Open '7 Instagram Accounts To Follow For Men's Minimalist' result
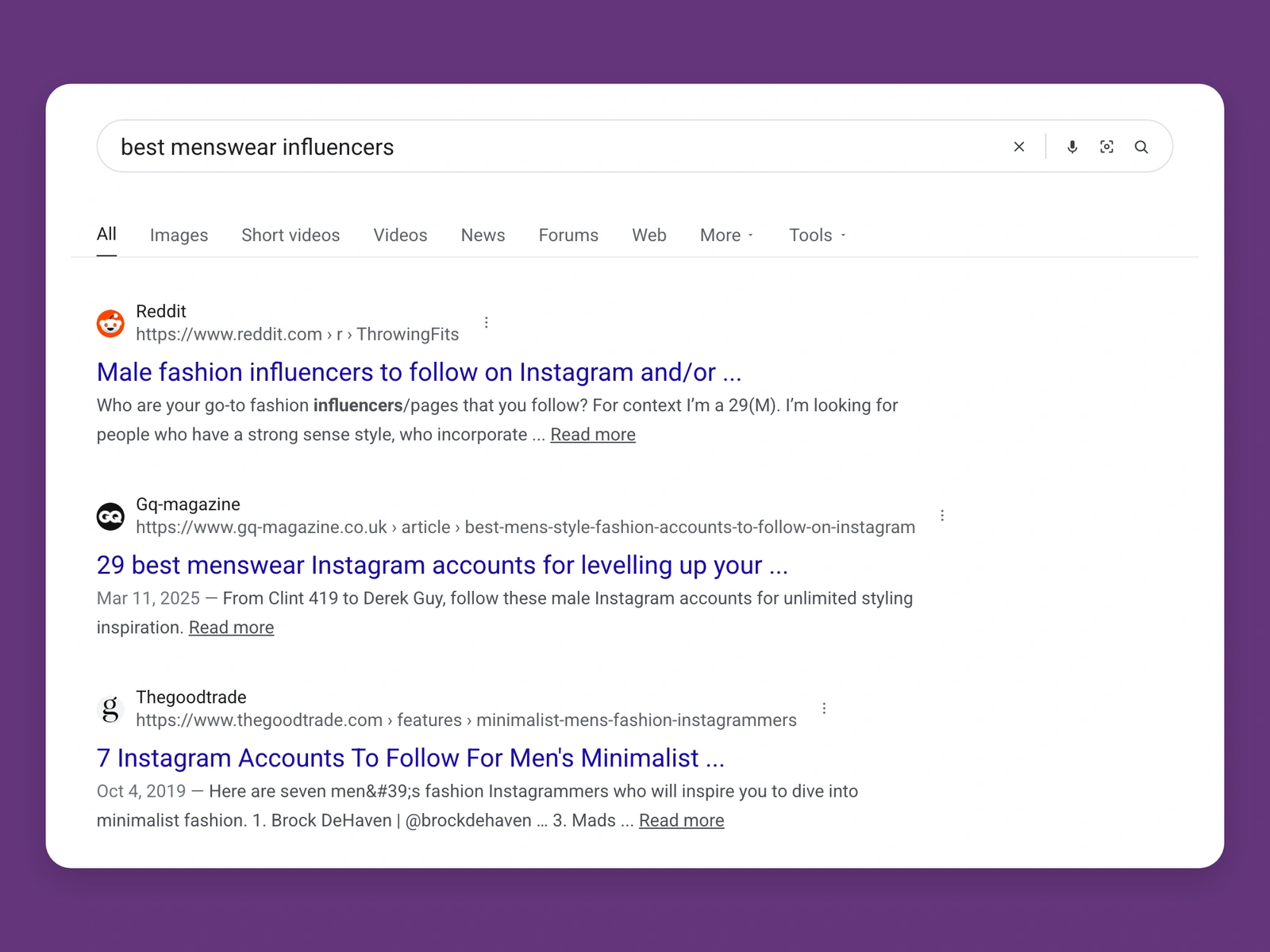The width and height of the screenshot is (1270, 952). click(x=410, y=758)
